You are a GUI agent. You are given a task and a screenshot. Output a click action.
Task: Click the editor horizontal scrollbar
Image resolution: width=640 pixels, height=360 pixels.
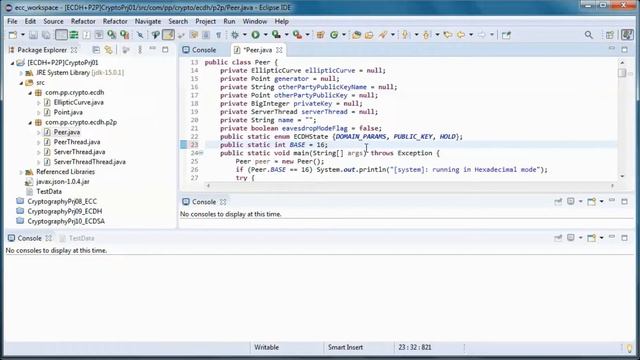410,186
